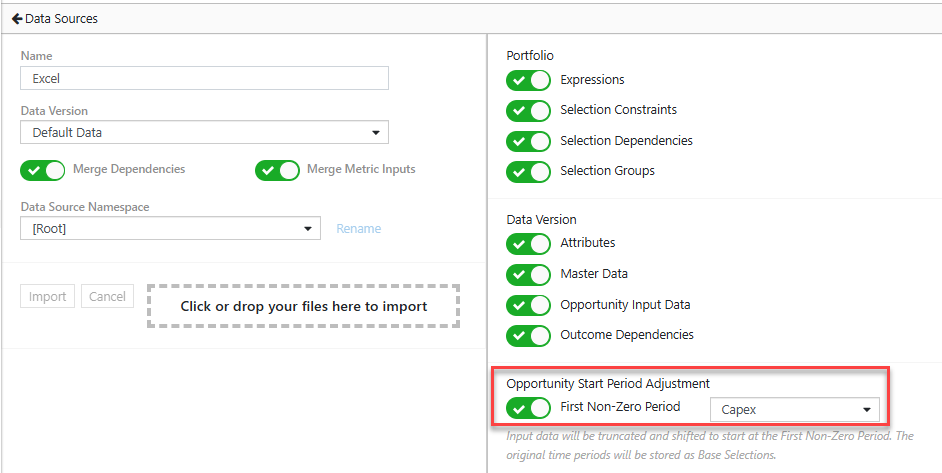Disable the Expressions portfolio toggle
The width and height of the screenshot is (942, 473).
tap(528, 81)
